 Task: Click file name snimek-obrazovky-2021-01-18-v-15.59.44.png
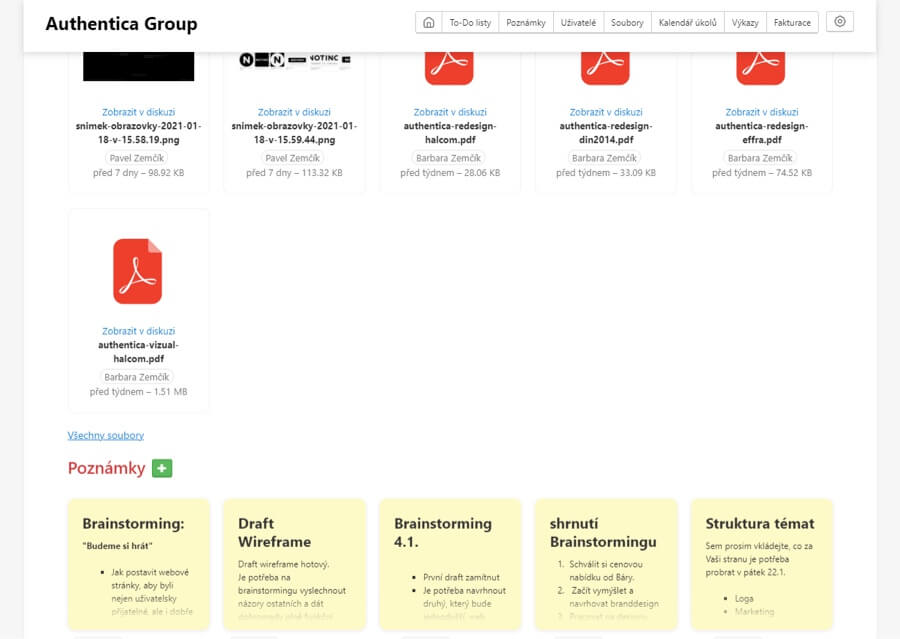294,133
